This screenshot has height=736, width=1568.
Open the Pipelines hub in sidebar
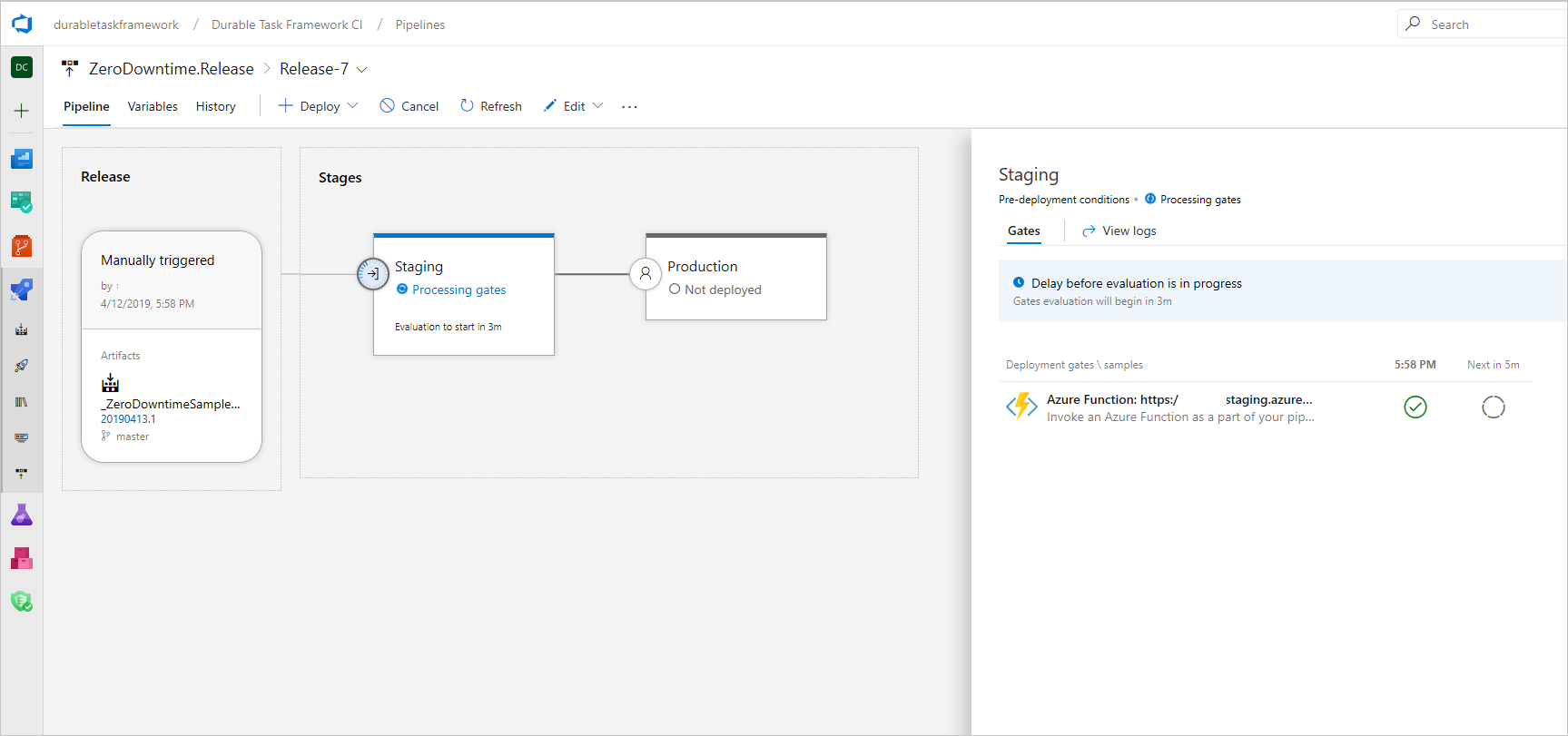click(22, 289)
